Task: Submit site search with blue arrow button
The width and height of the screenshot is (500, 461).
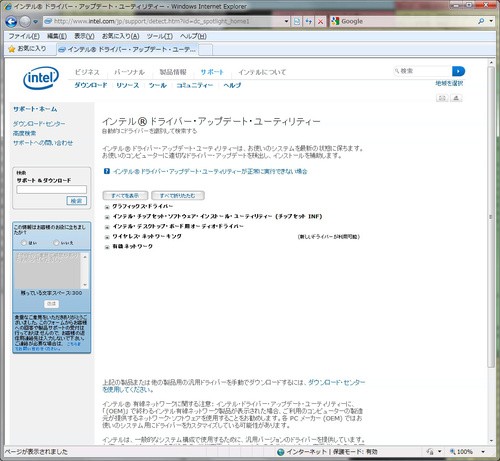Action: click(458, 71)
